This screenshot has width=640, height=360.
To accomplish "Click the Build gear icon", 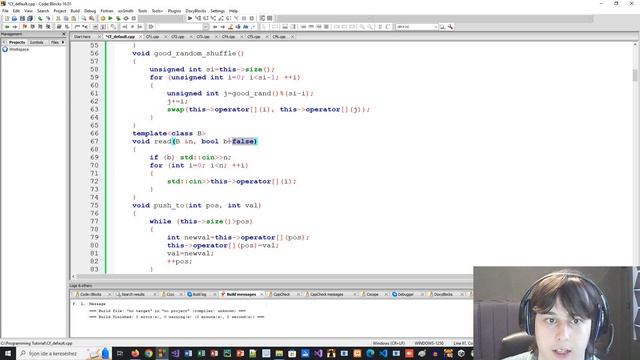I will [102, 18].
